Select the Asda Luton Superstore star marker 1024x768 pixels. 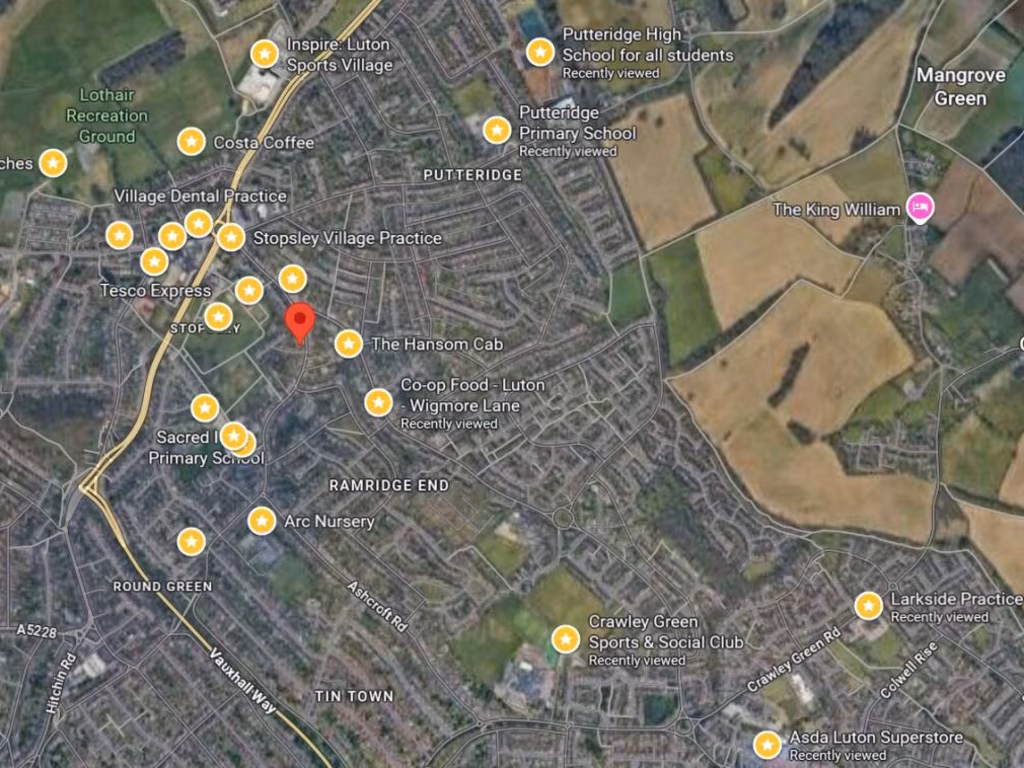point(767,744)
